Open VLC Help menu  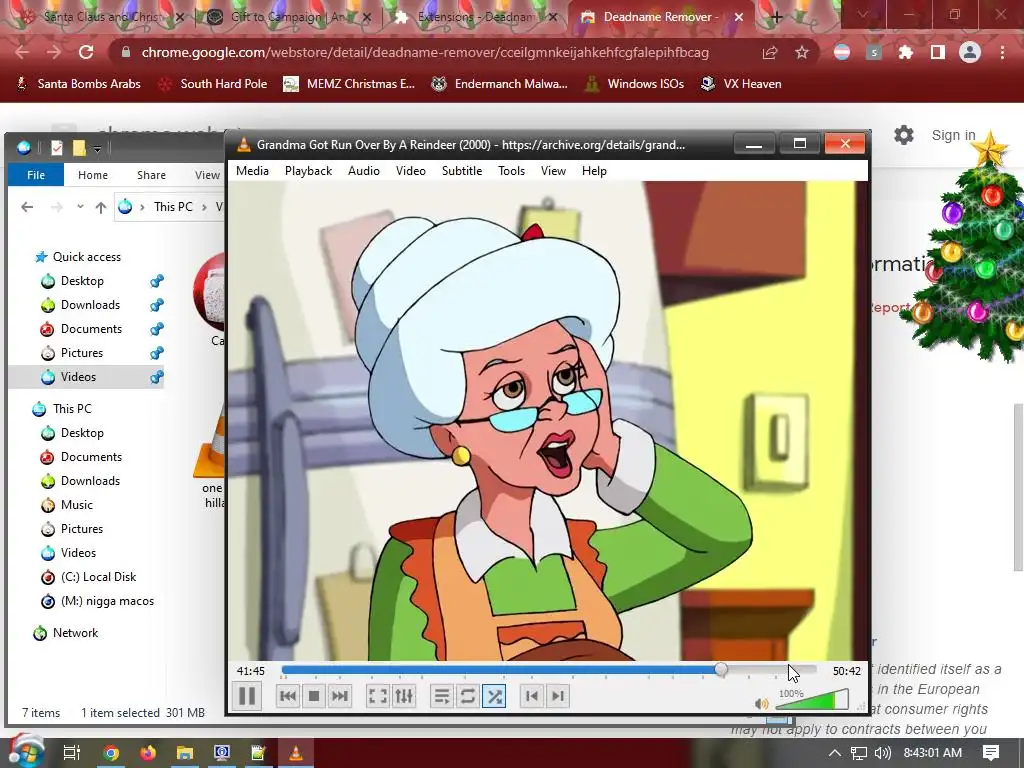coord(594,170)
